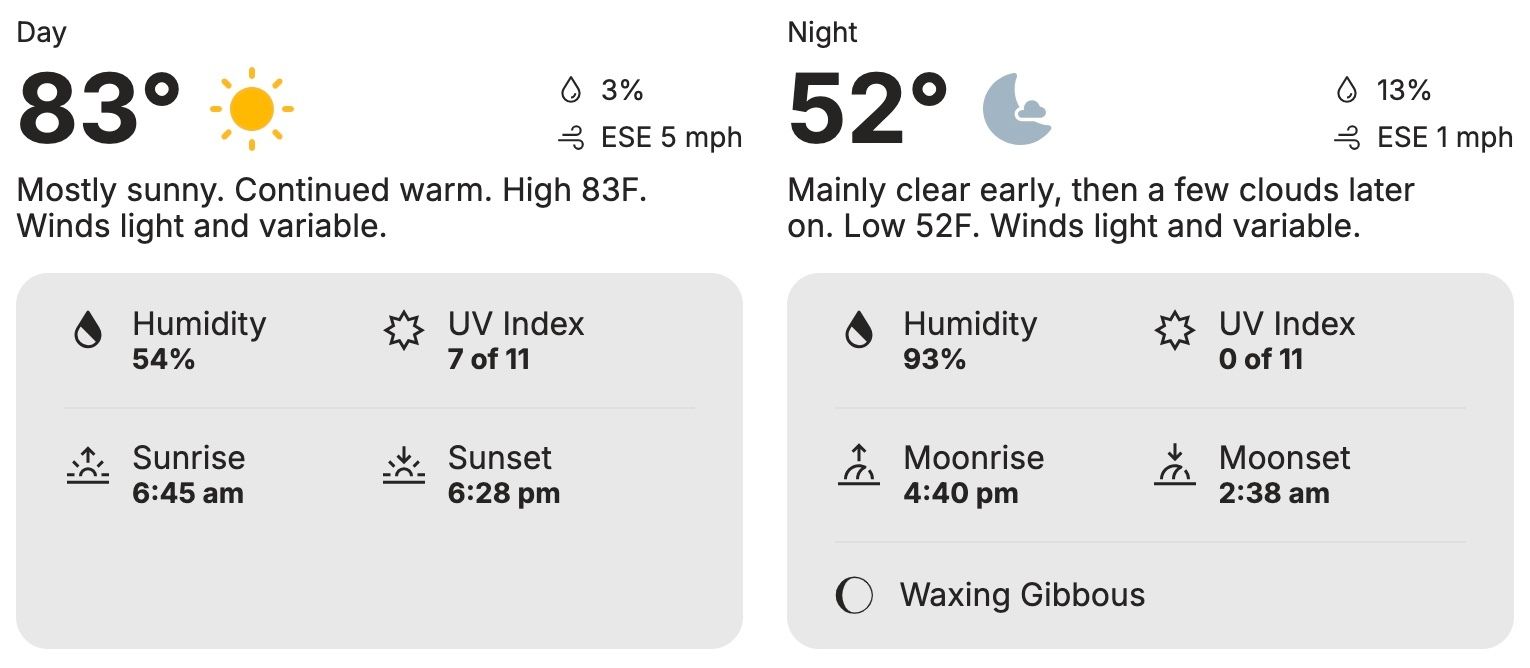This screenshot has height=668, width=1530.
Task: Click the daytime wind icon beside ESE 5 mph
Action: (x=572, y=137)
